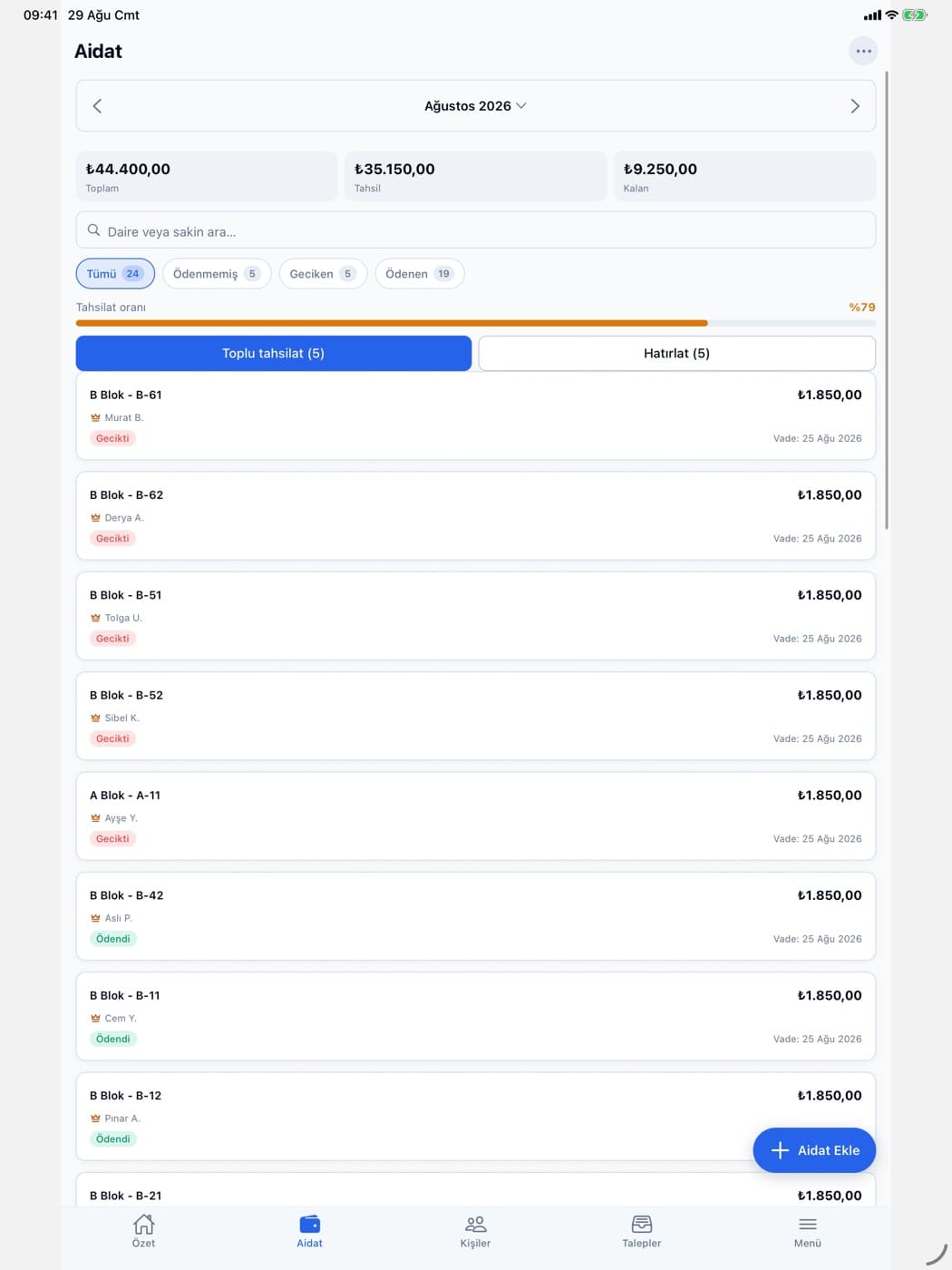This screenshot has height=1270, width=952.
Task: Click the Wi-Fi icon in status bar
Action: (x=891, y=15)
